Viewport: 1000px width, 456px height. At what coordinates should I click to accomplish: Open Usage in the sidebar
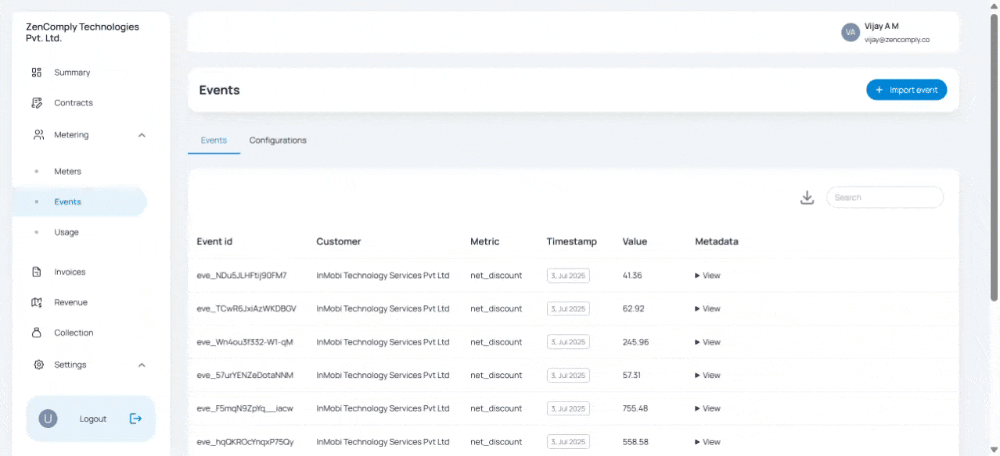[66, 232]
